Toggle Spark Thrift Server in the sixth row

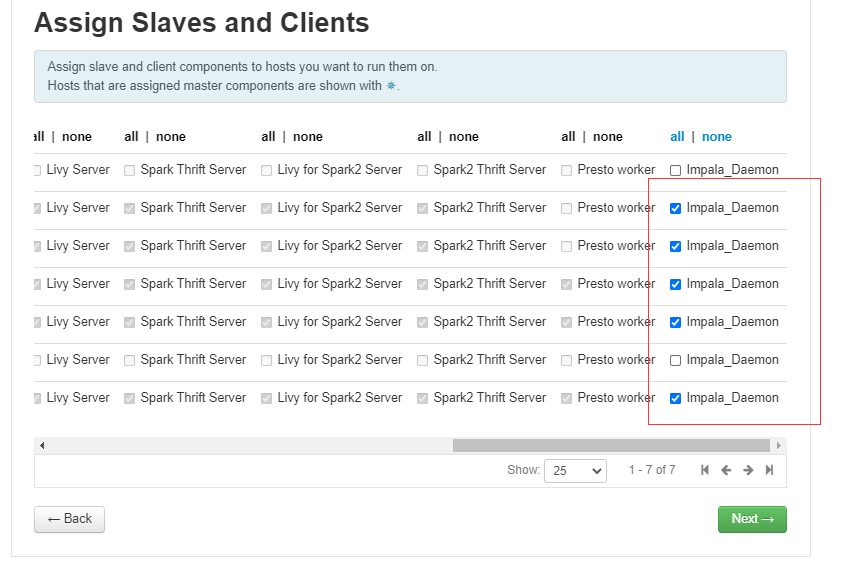coord(129,360)
